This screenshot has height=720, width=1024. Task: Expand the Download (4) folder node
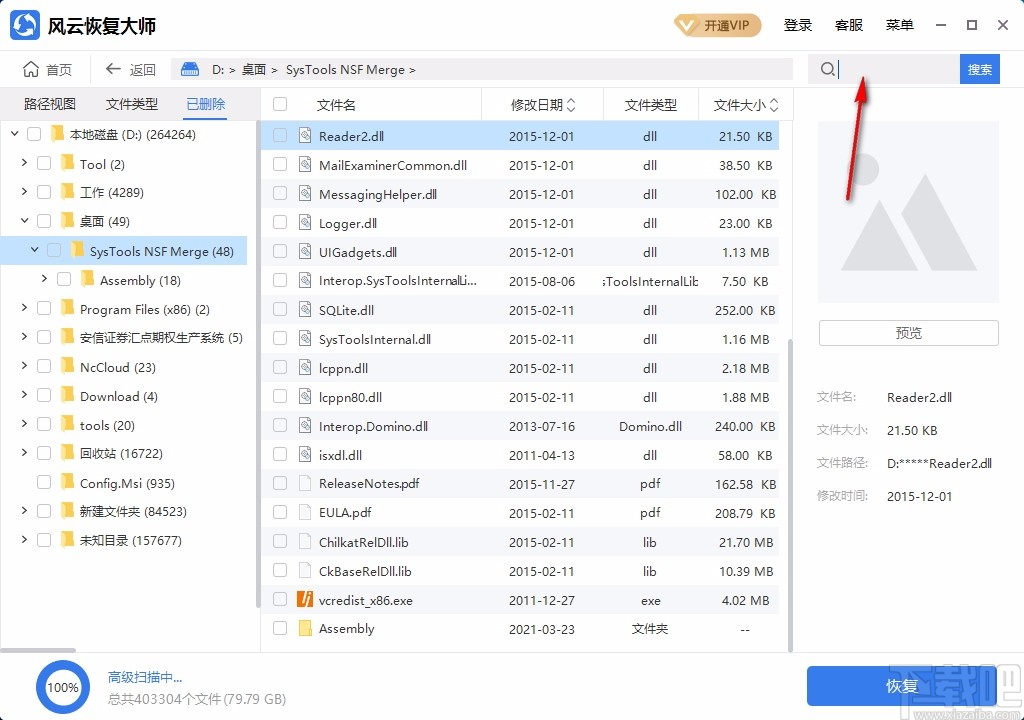tap(24, 395)
